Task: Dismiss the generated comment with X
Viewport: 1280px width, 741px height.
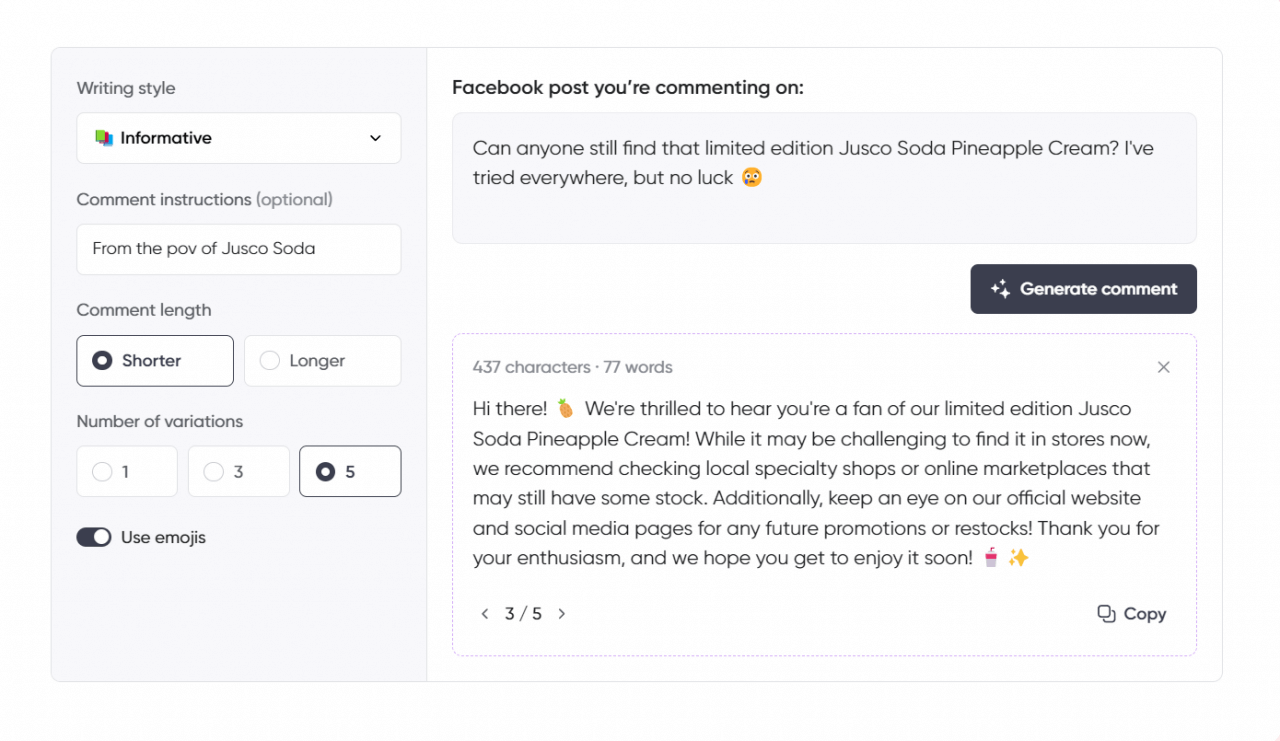Action: pyautogui.click(x=1163, y=367)
